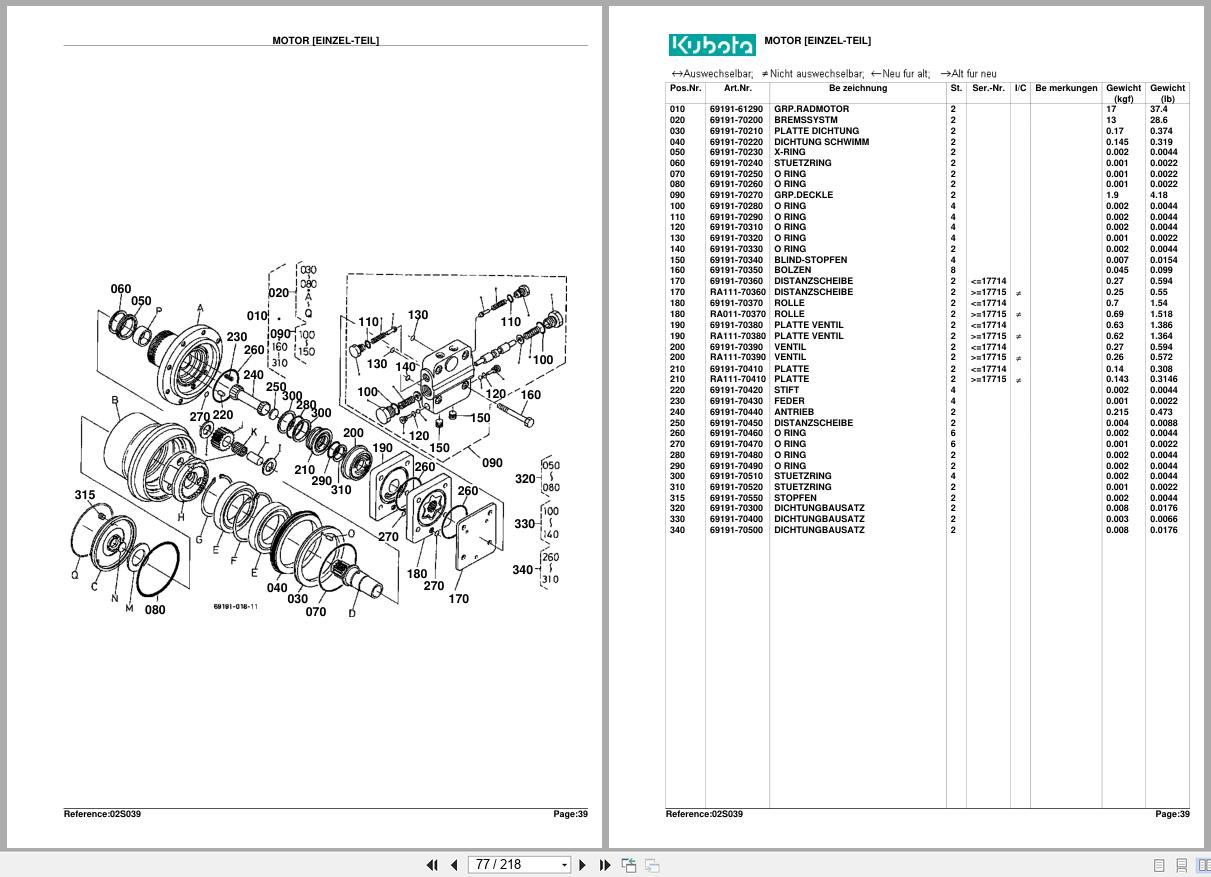Click the Kubota logo
The width and height of the screenshot is (1211, 877).
[712, 45]
